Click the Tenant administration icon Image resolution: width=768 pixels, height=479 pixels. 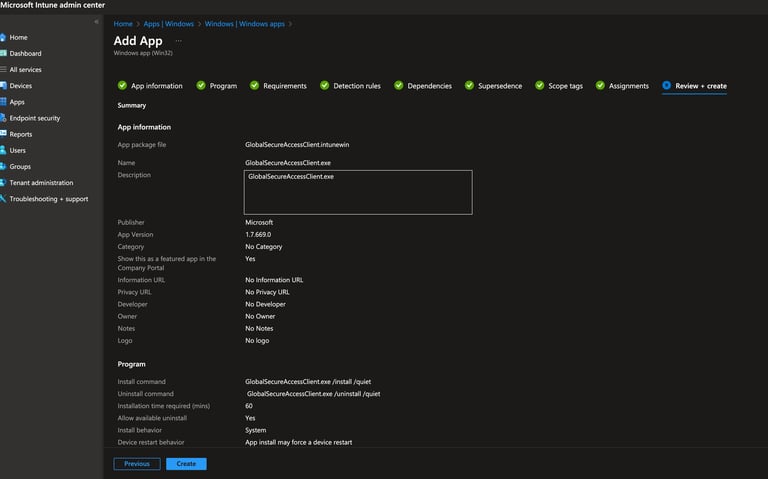pyautogui.click(x=3, y=183)
